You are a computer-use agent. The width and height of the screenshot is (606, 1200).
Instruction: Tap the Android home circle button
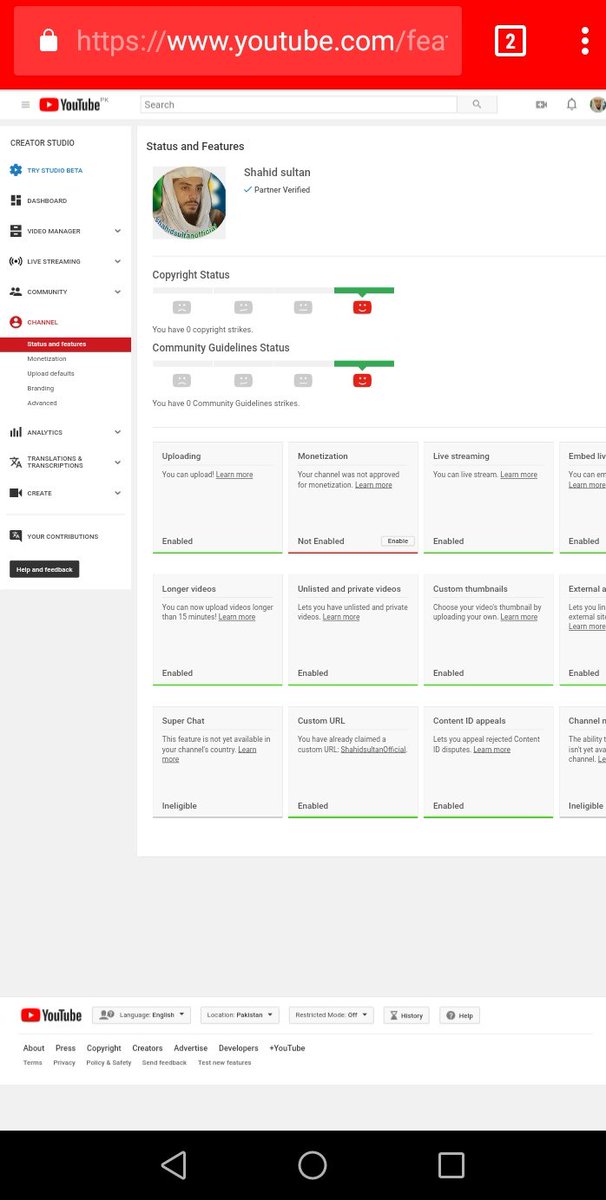tap(312, 1165)
